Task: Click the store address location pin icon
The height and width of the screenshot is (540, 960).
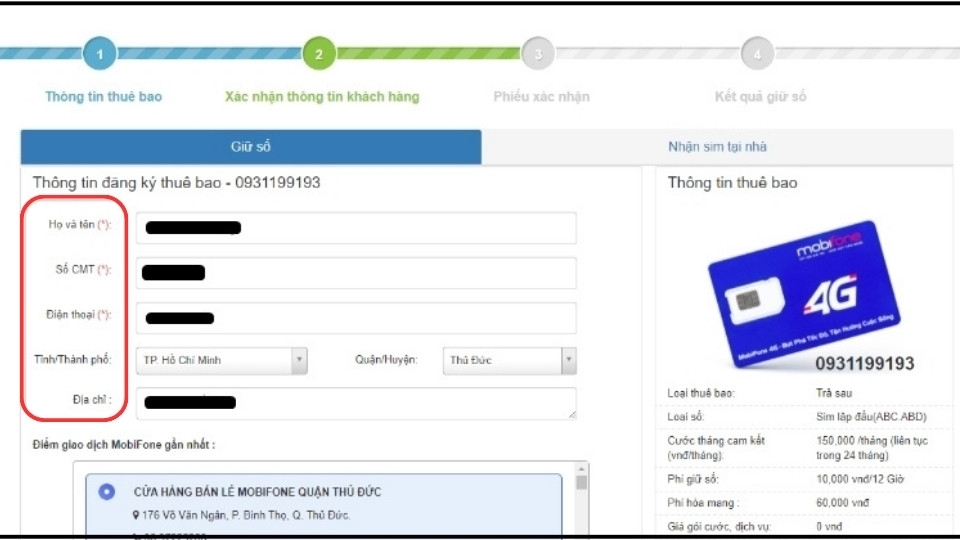Action: pos(136,516)
